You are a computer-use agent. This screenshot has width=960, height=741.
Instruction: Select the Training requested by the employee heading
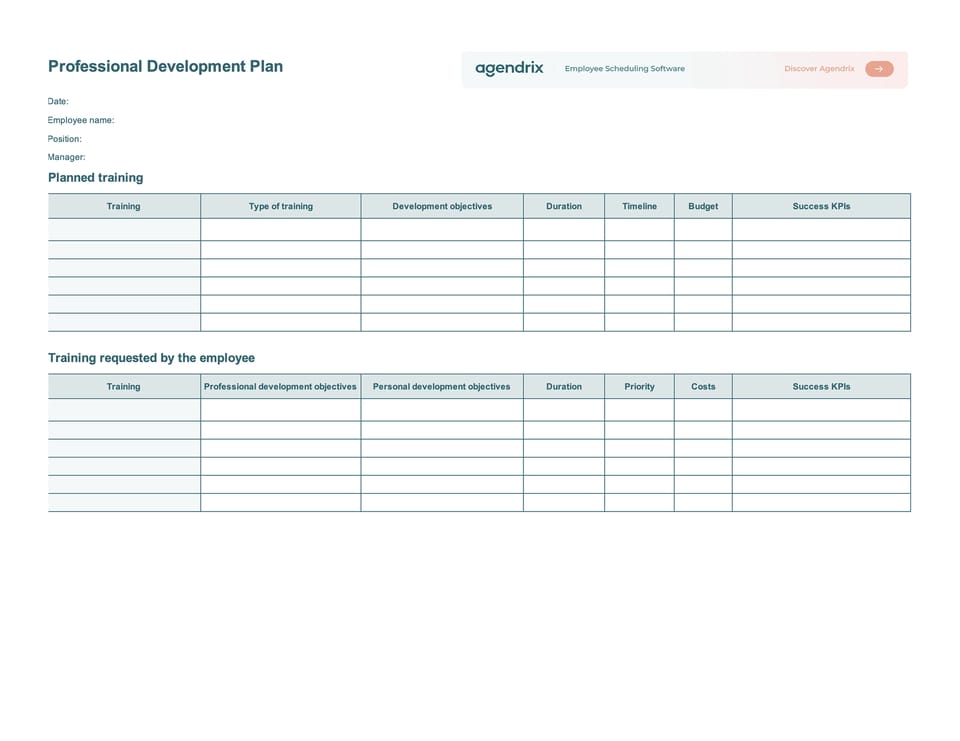[151, 358]
